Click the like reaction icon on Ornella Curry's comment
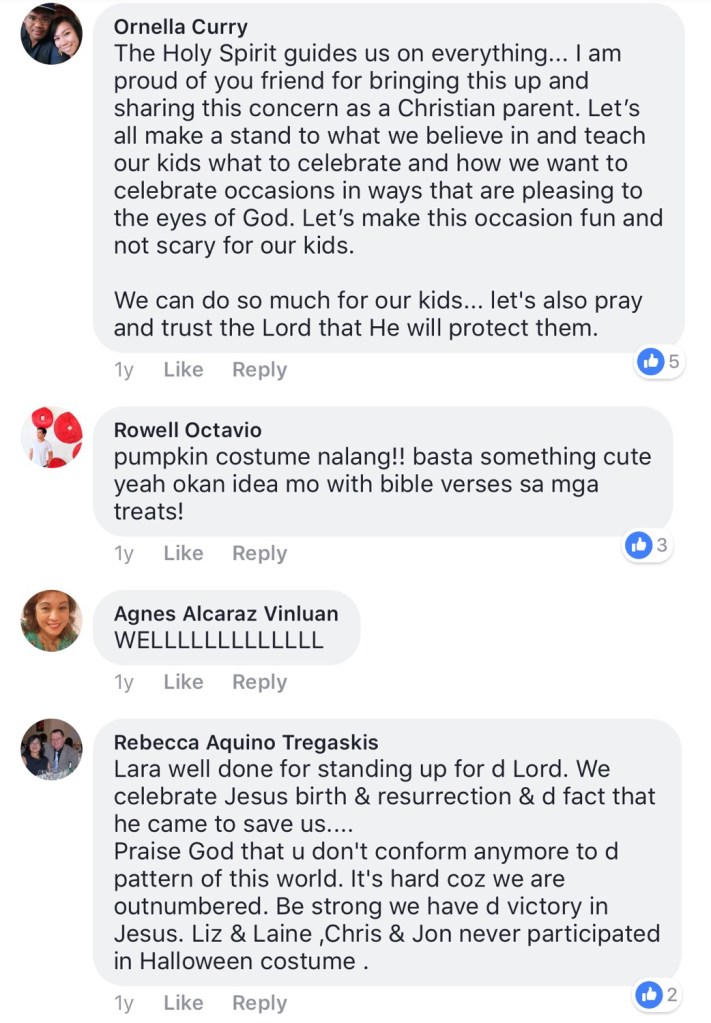The image size is (711, 1023). tap(651, 362)
